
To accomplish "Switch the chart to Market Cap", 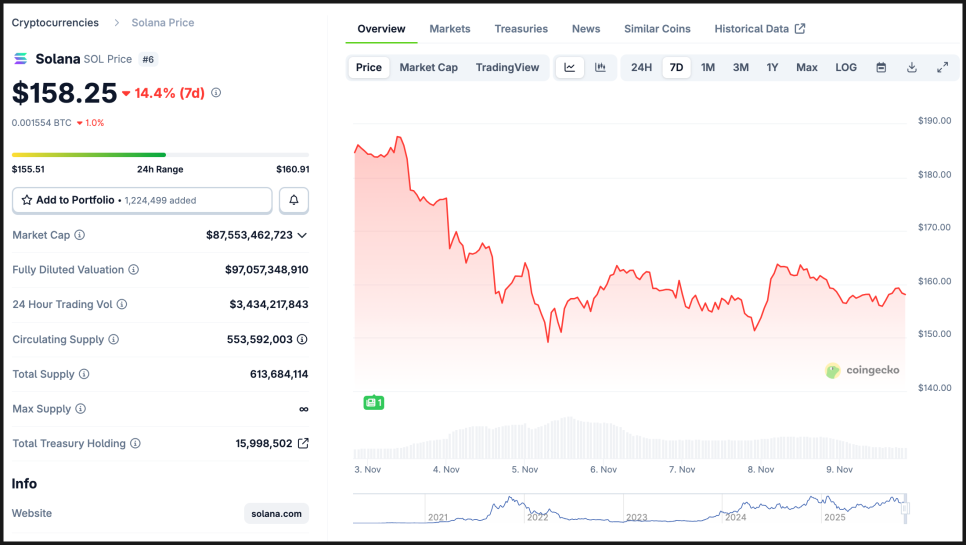I will pyautogui.click(x=428, y=68).
